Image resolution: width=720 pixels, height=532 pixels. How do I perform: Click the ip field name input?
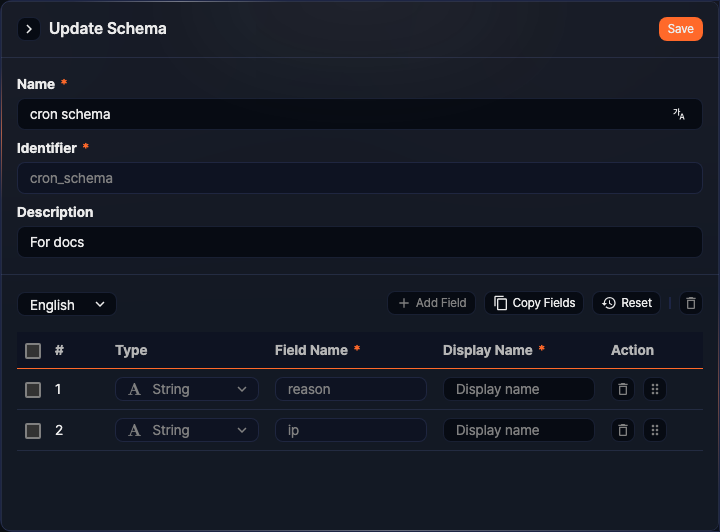coord(350,430)
